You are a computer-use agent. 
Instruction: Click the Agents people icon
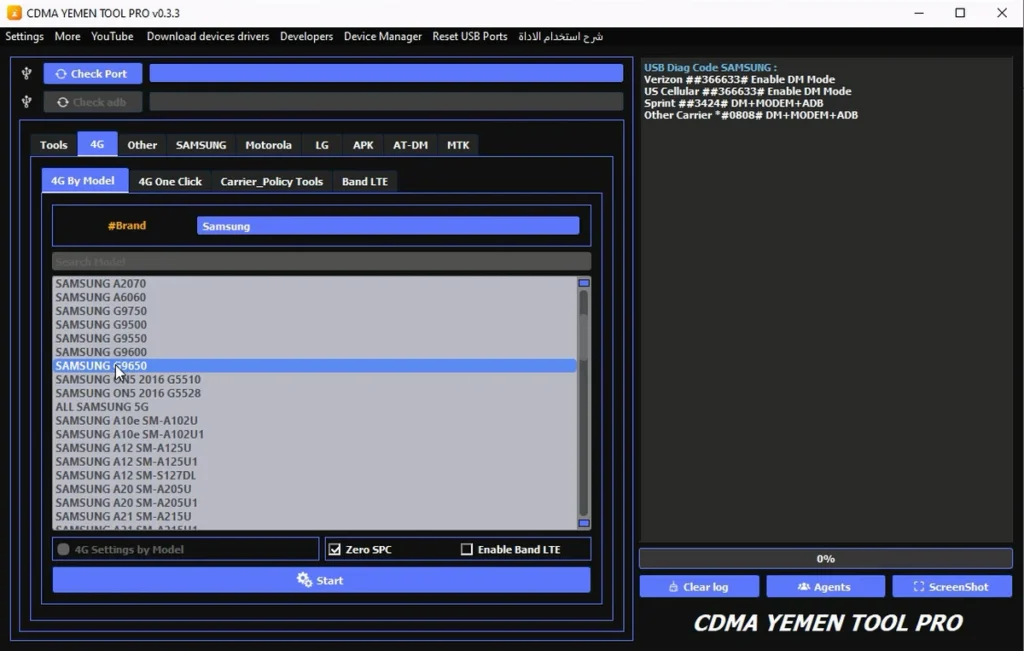(x=804, y=587)
